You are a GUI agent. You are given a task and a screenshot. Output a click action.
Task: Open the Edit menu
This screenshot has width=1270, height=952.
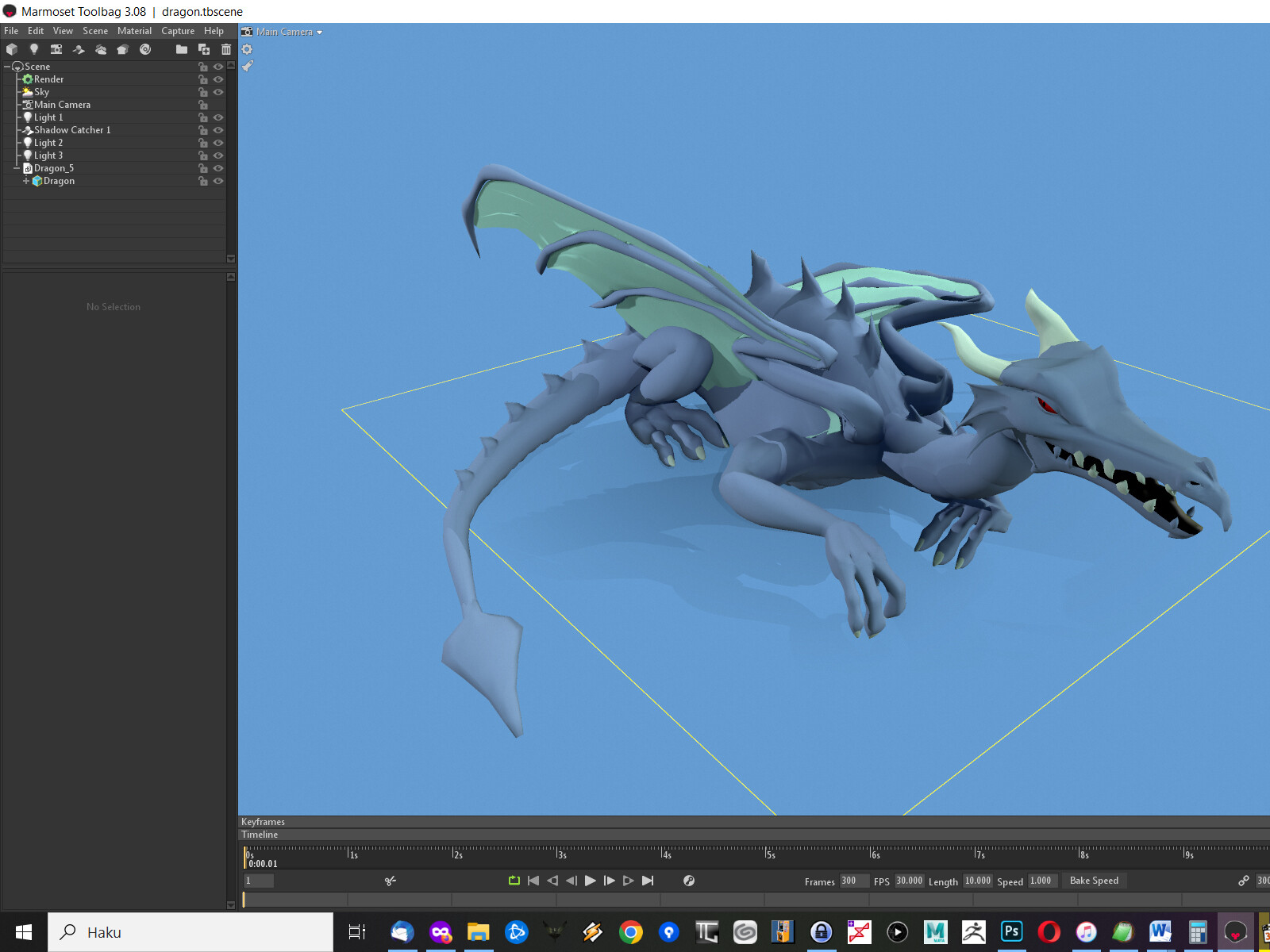[x=36, y=31]
